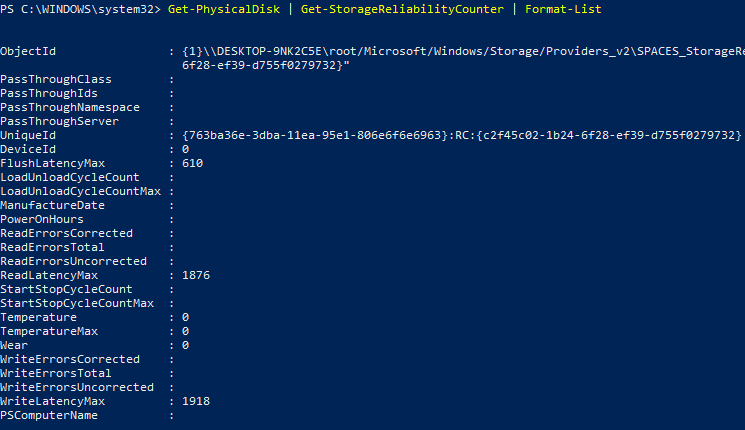745x430 pixels.
Task: Click the PS C:\WINDOWS\system32 prompt
Action: pos(80,9)
